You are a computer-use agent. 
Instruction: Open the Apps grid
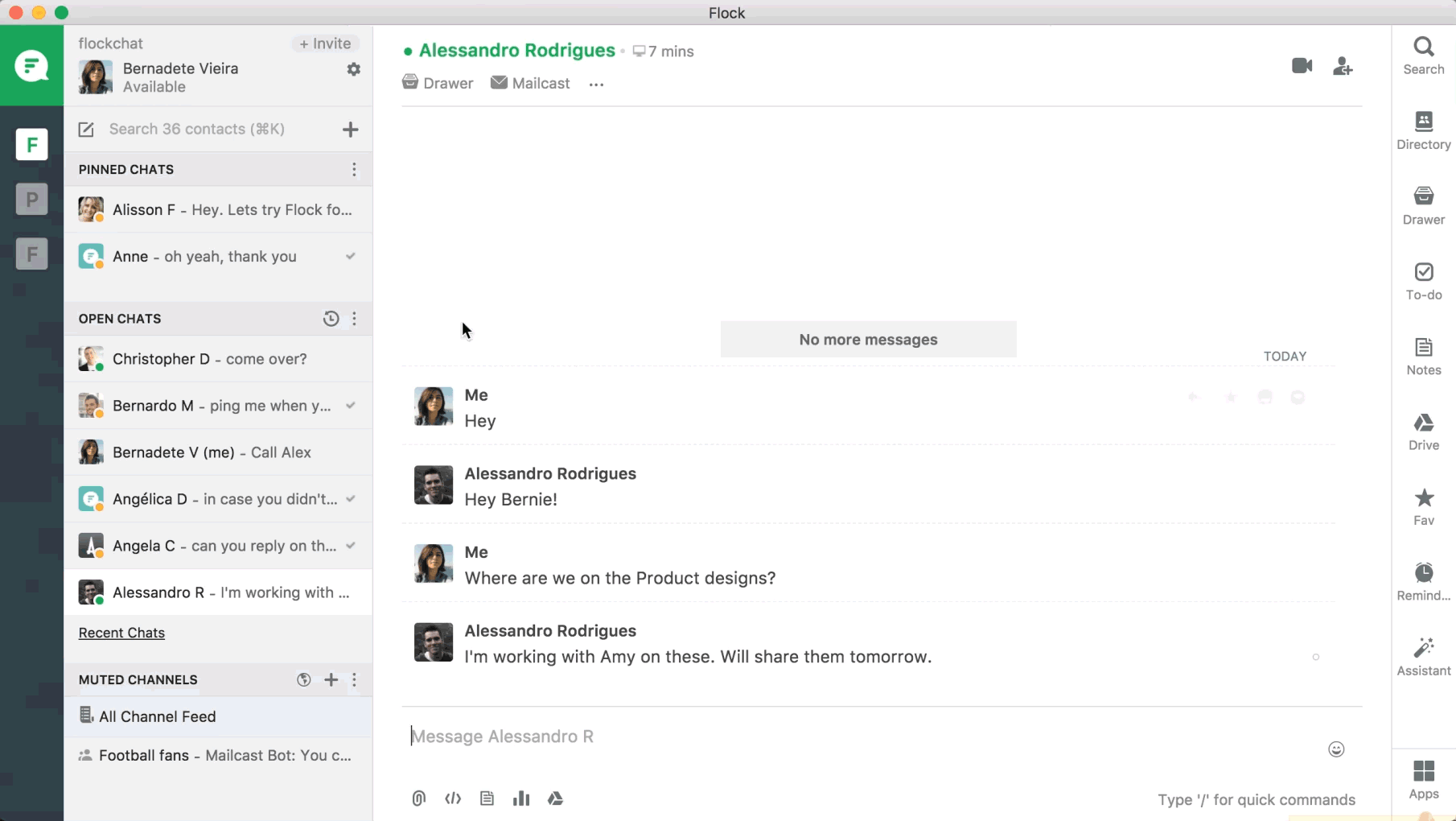[x=1423, y=781]
